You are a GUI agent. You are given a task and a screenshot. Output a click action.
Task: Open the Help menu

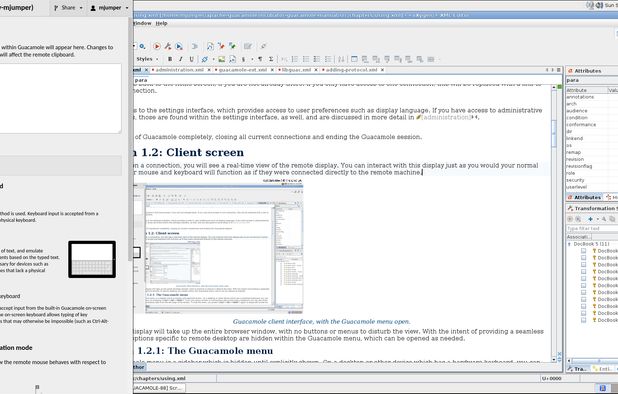pos(161,23)
